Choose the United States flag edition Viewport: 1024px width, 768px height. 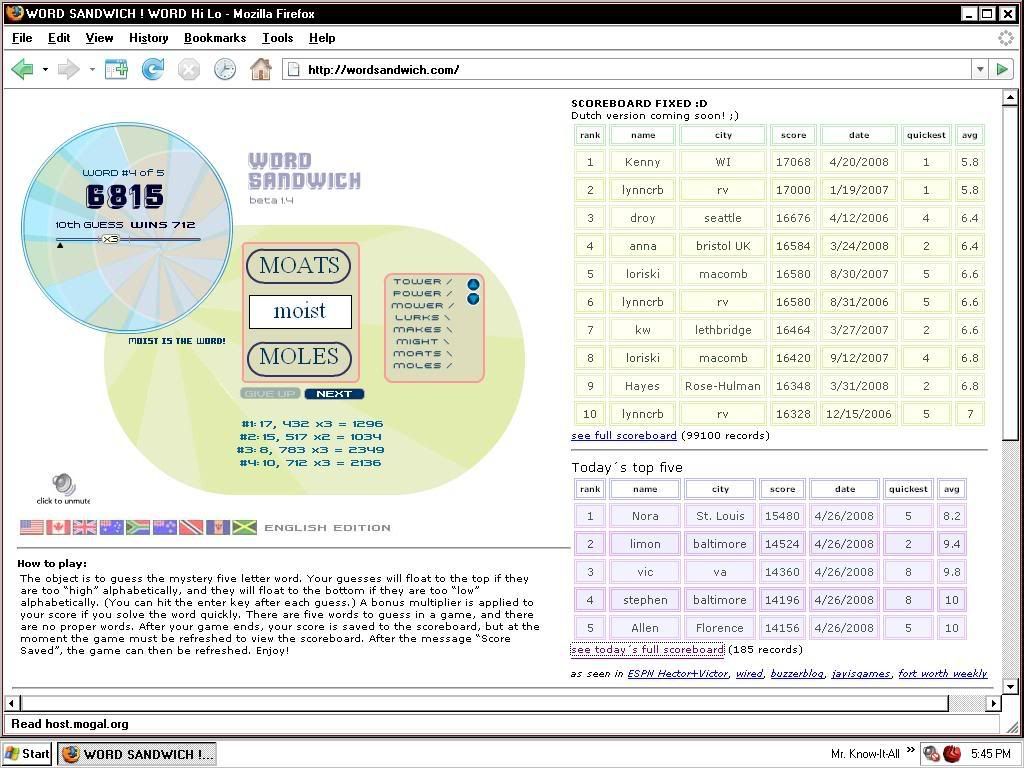tap(32, 527)
